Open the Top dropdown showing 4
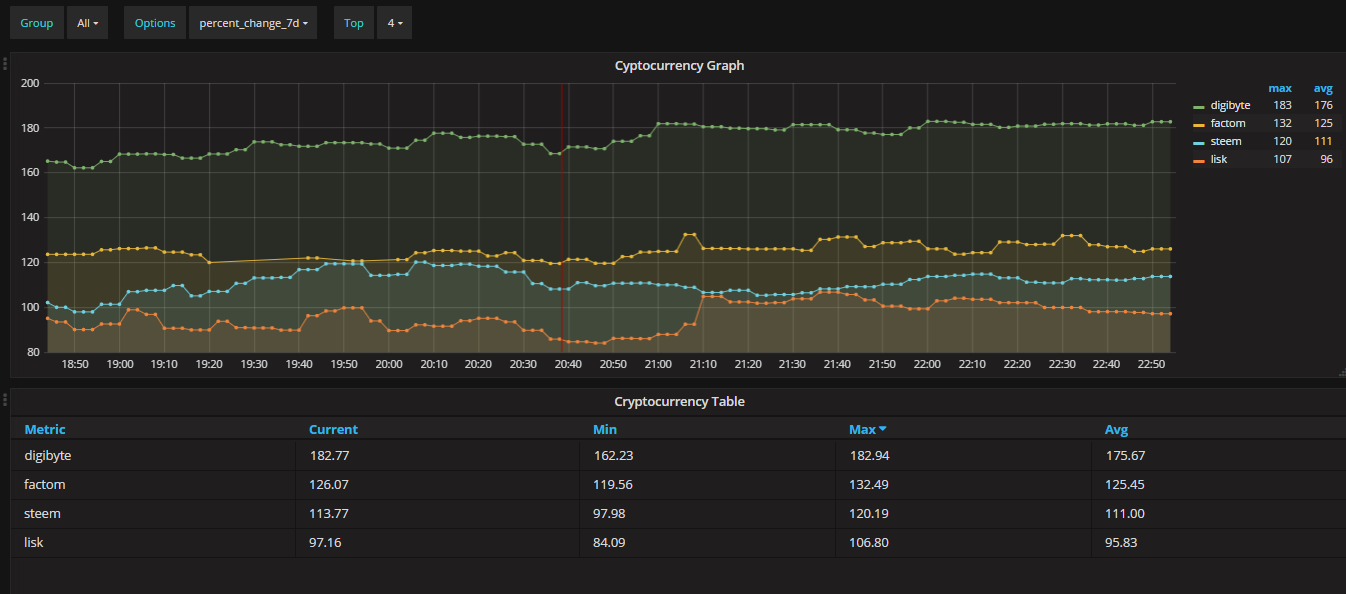 pyautogui.click(x=395, y=23)
